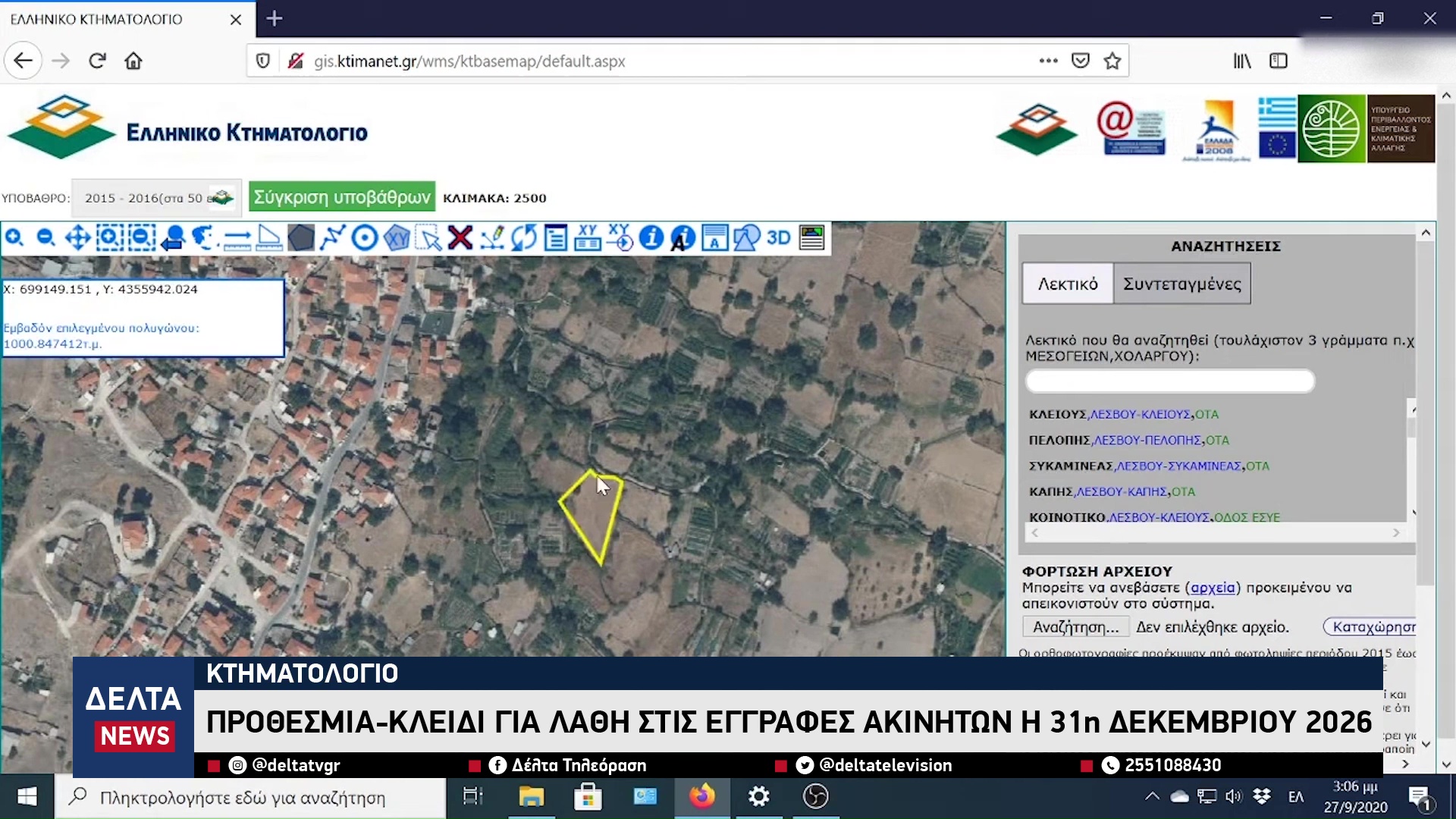
Task: Click the red X clear selection tool
Action: pyautogui.click(x=460, y=238)
